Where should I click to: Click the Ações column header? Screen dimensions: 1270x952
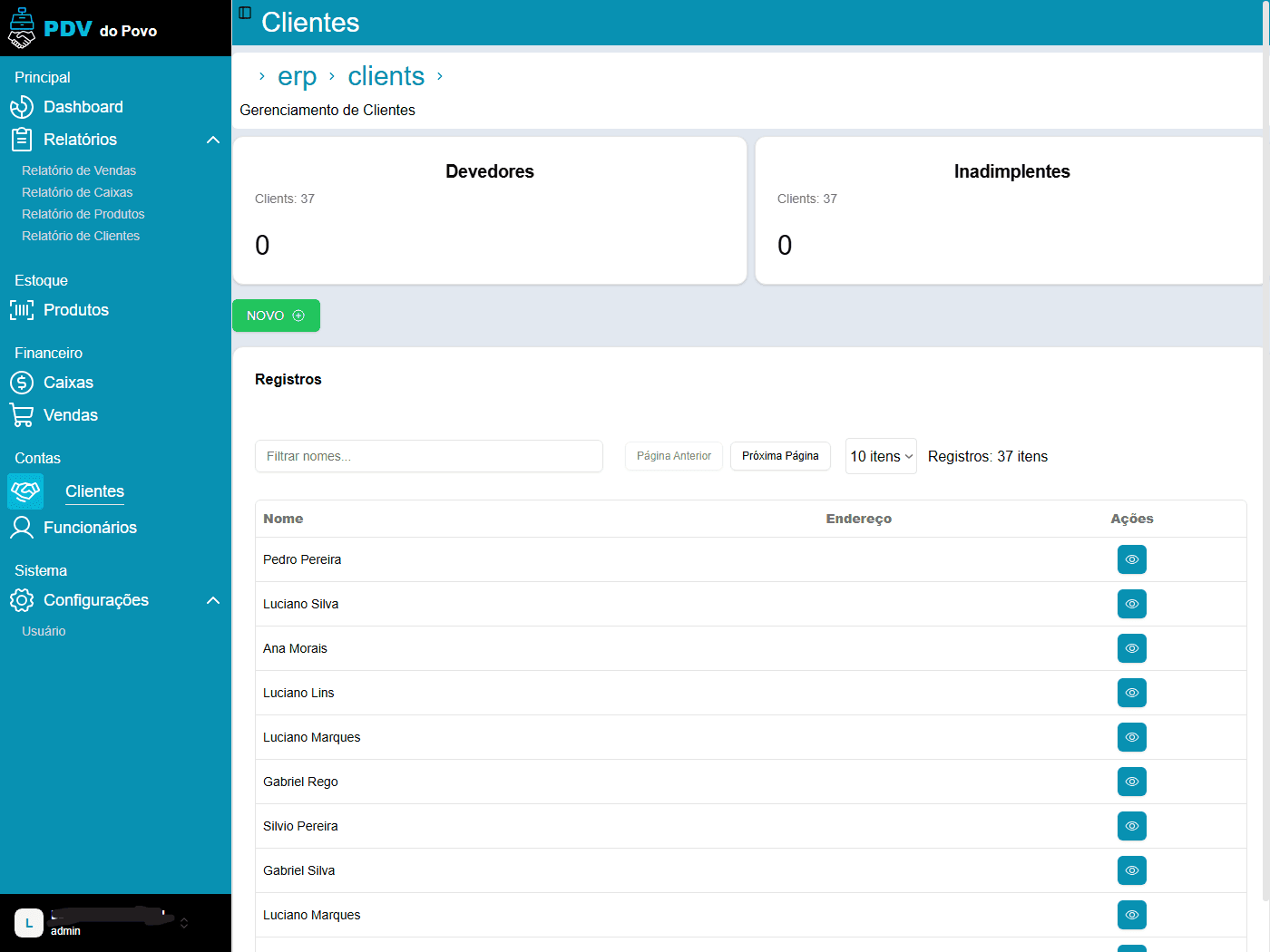(1132, 519)
